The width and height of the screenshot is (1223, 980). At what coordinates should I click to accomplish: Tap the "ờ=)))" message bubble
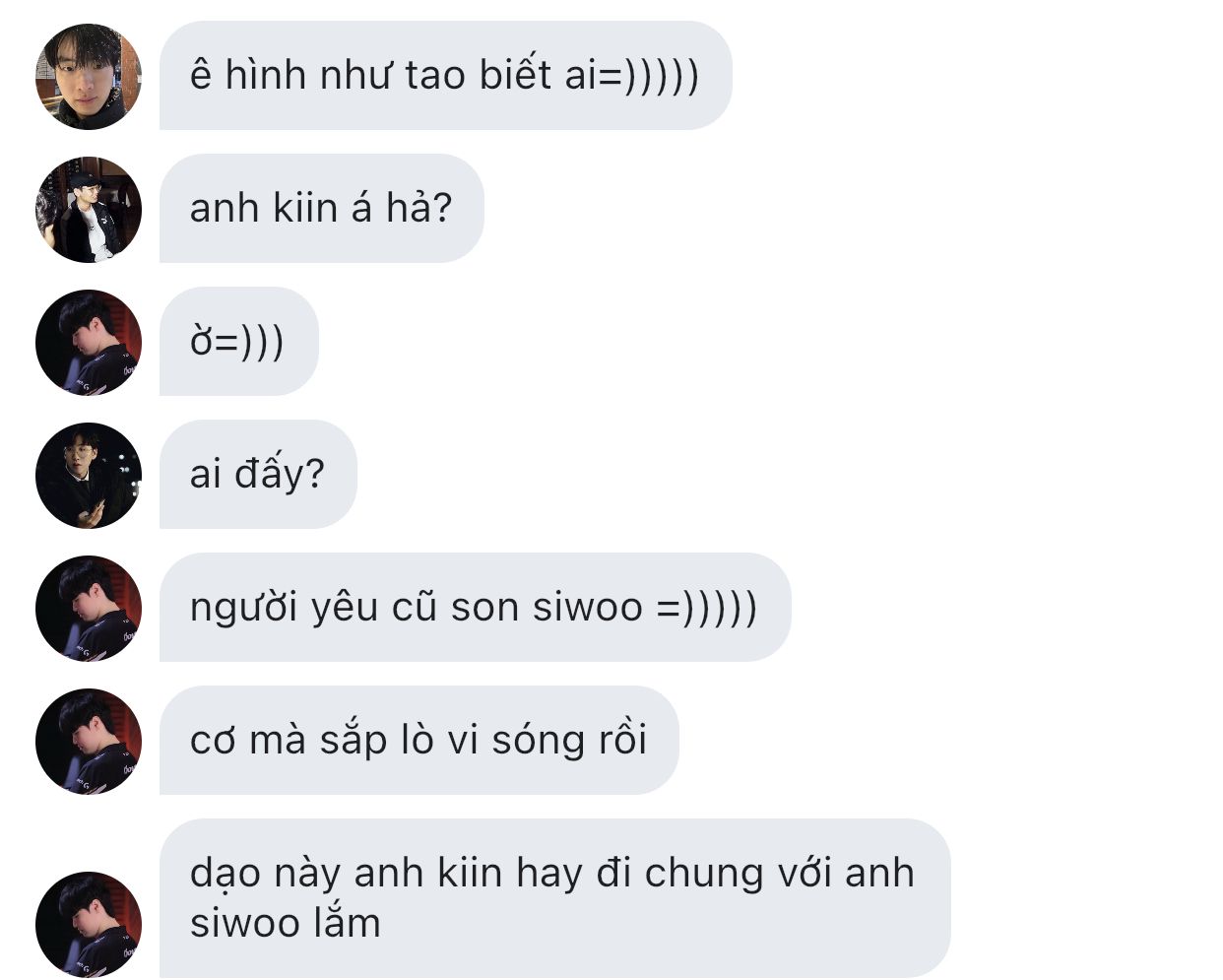(x=239, y=342)
